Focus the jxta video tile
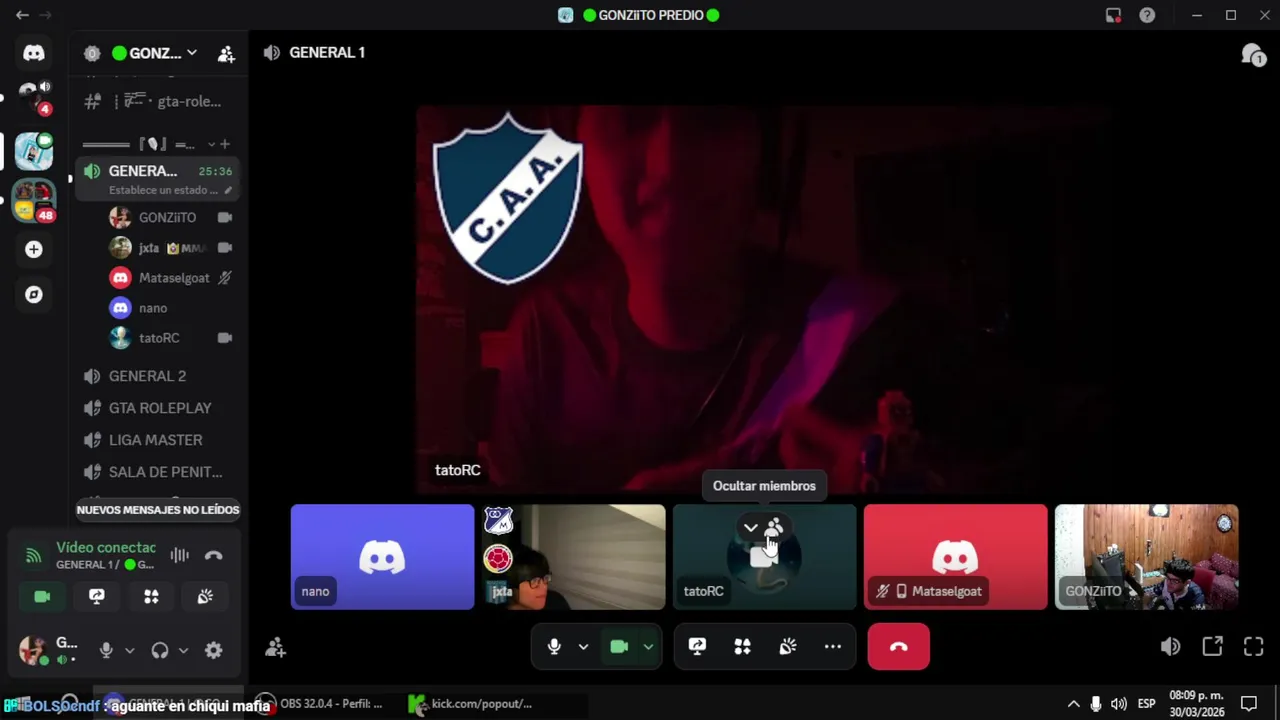Screen dimensions: 1280x720 tap(573, 557)
